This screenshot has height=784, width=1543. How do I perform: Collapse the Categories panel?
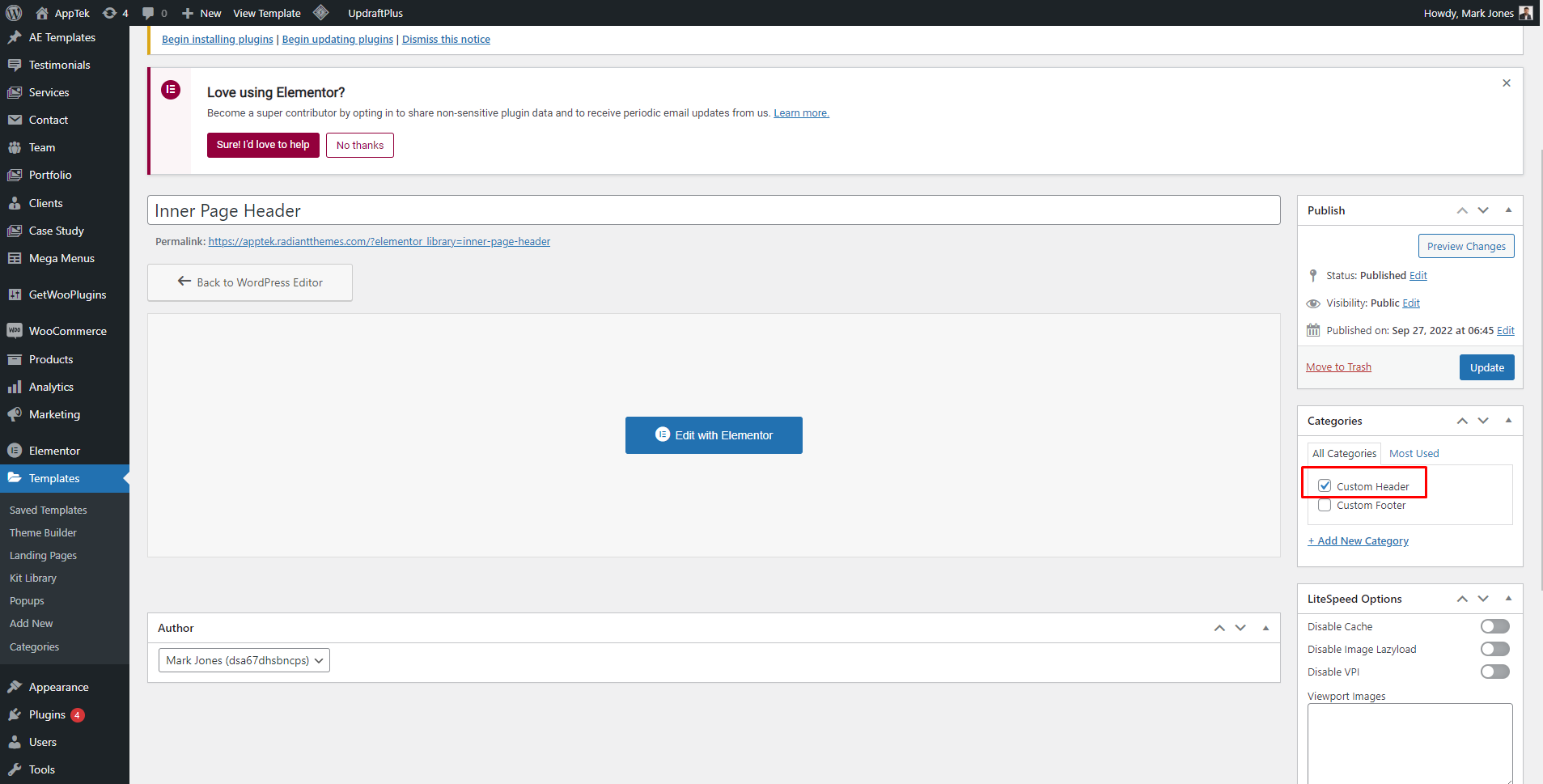point(1508,421)
